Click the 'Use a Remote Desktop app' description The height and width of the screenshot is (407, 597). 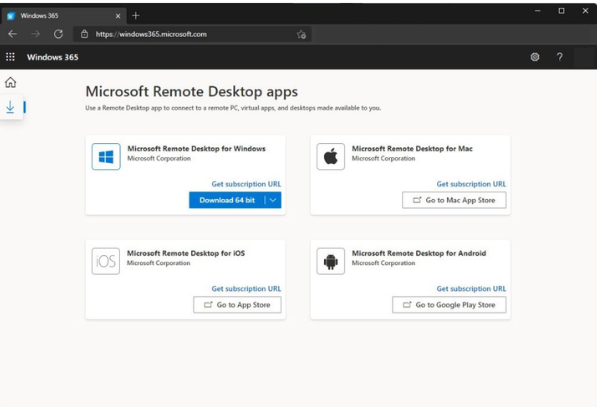pyautogui.click(x=233, y=108)
